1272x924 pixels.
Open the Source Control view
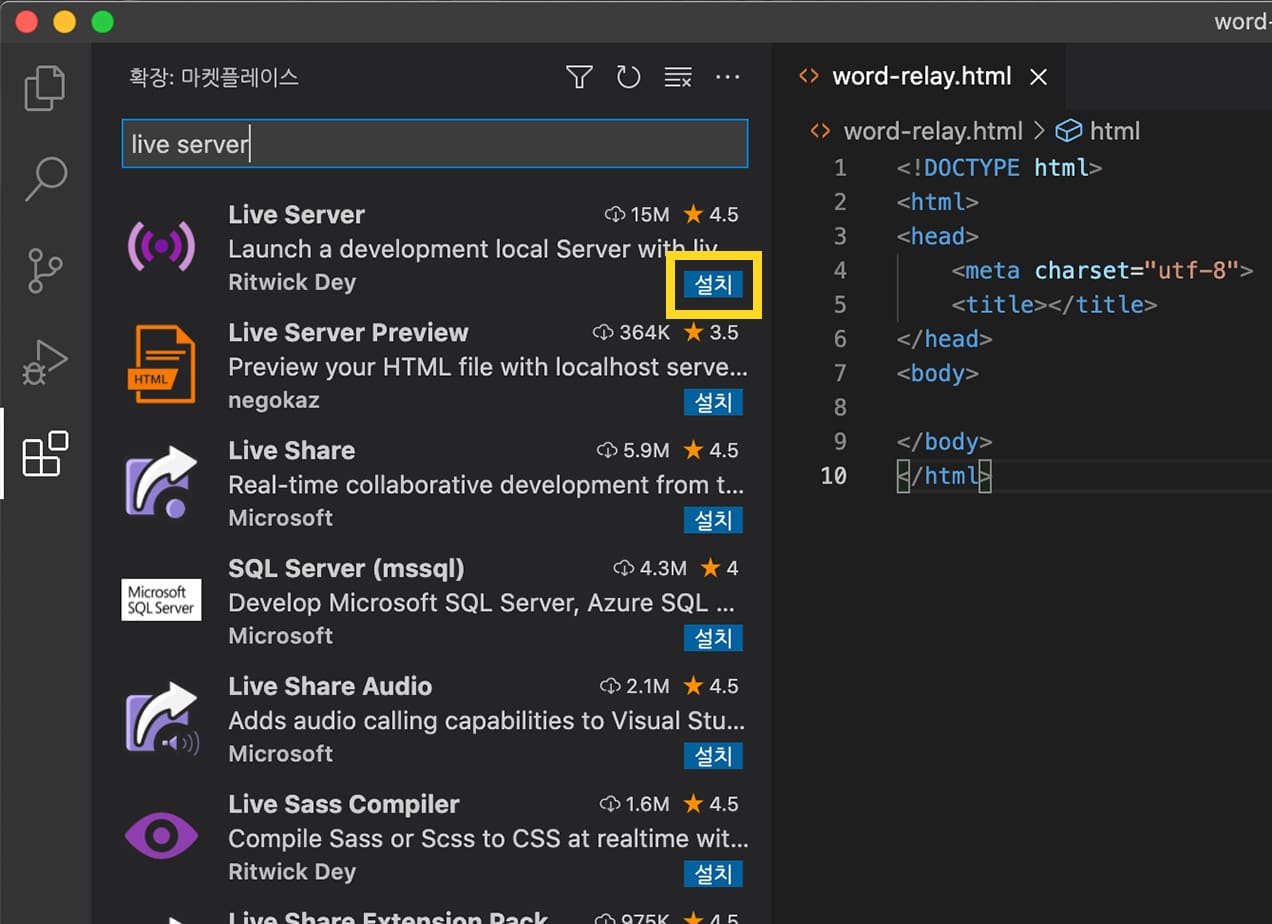point(44,270)
